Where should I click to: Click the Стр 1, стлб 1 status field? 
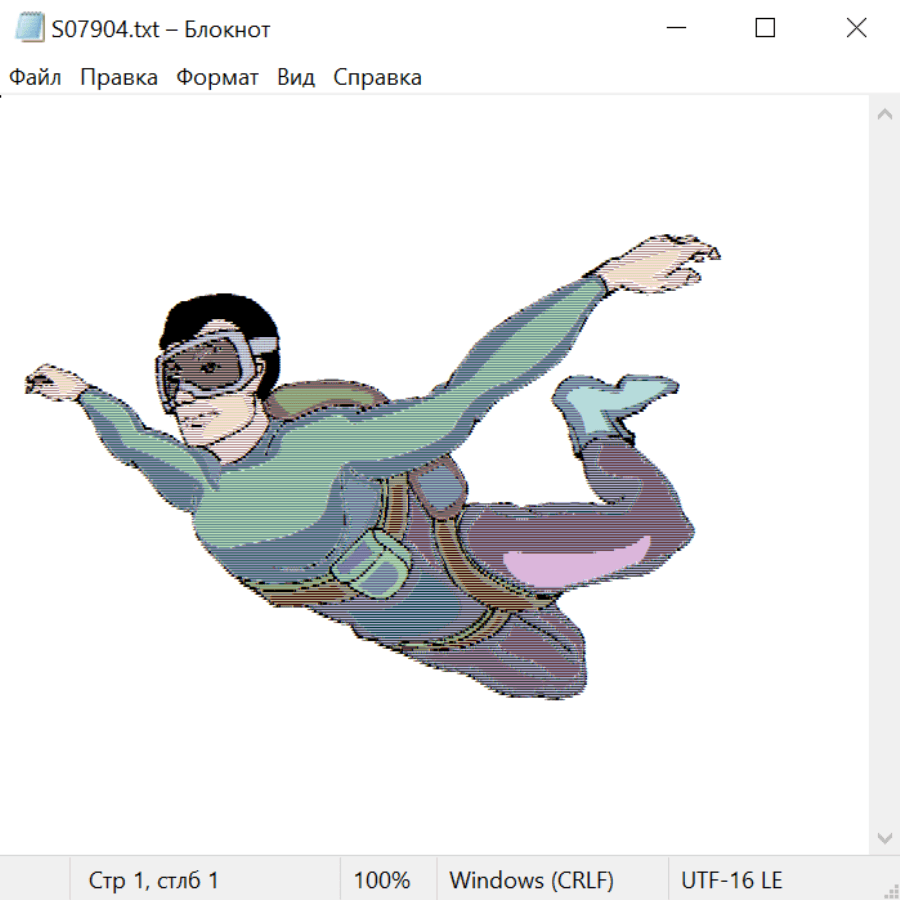pos(154,881)
